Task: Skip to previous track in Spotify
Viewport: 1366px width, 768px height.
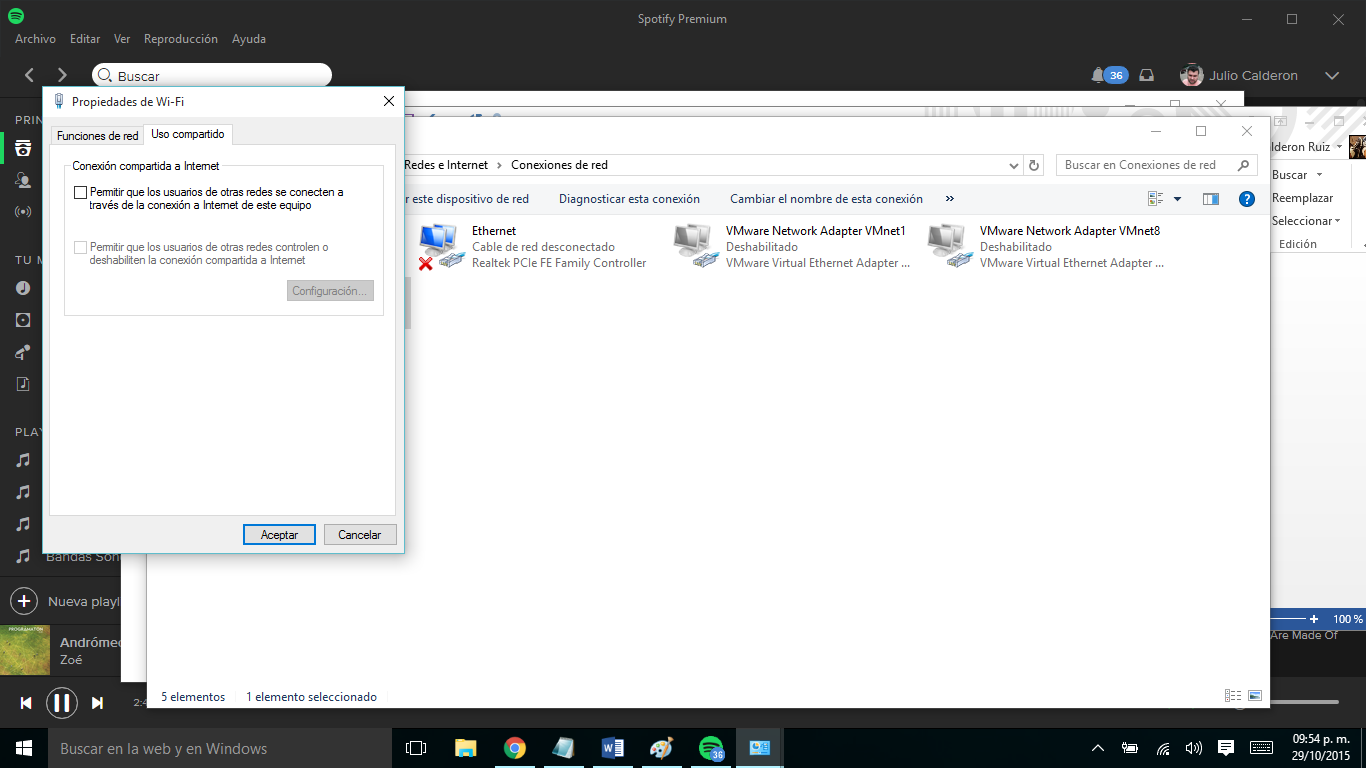Action: pos(26,703)
